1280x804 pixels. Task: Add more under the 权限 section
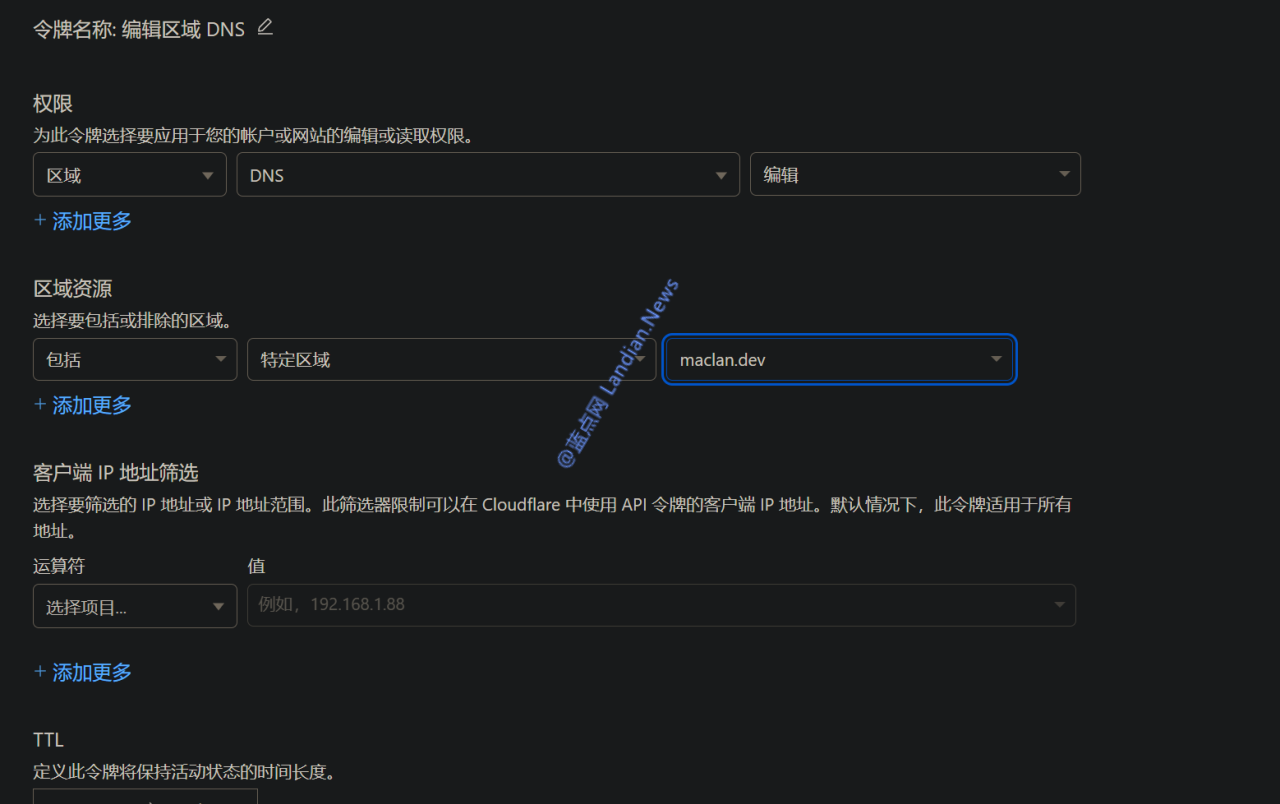click(83, 221)
